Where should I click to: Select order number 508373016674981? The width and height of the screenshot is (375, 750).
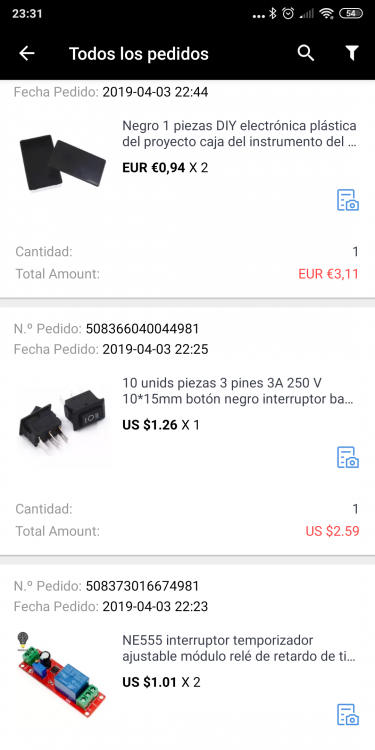click(142, 586)
